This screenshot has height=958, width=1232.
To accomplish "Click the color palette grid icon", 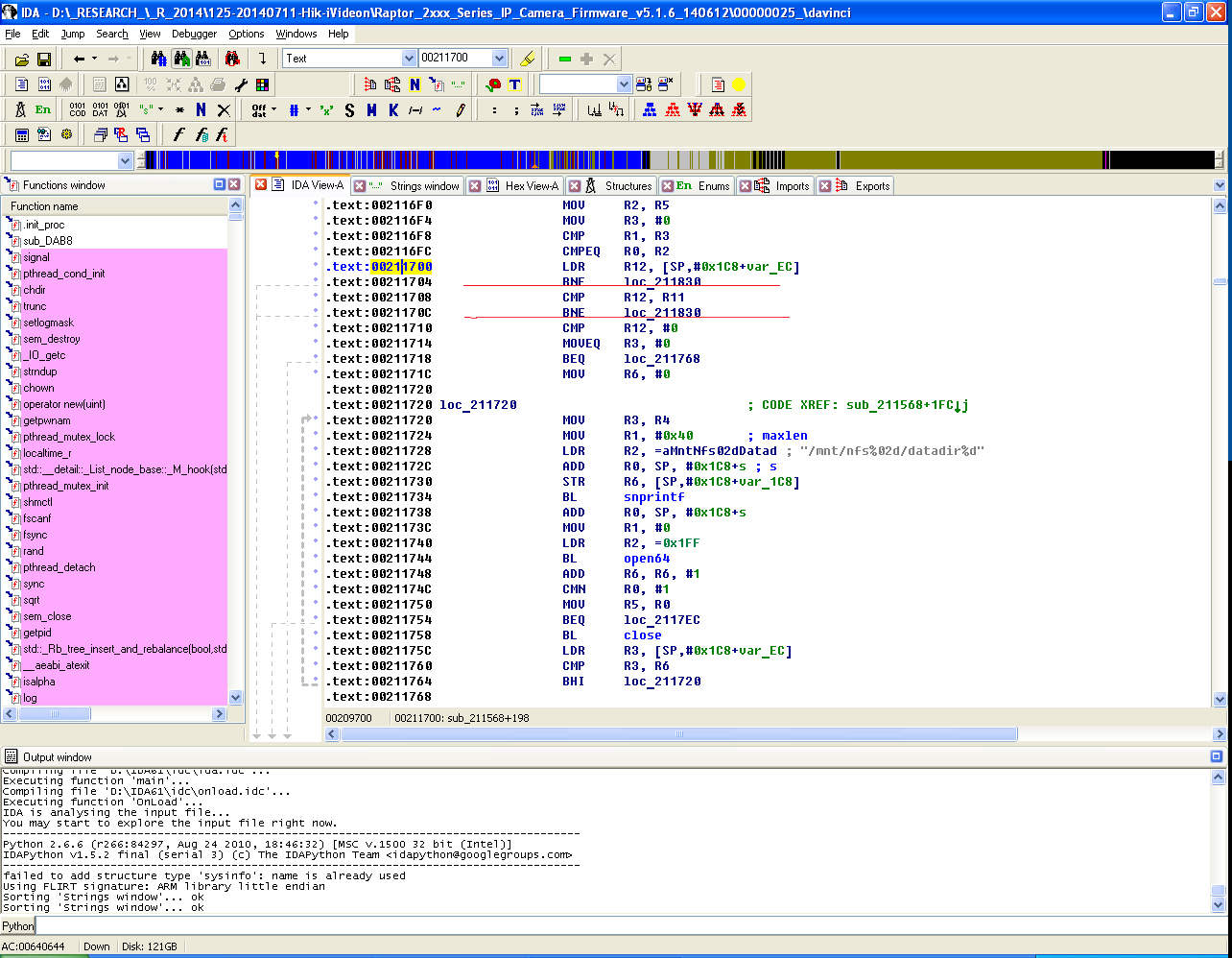I will (262, 84).
